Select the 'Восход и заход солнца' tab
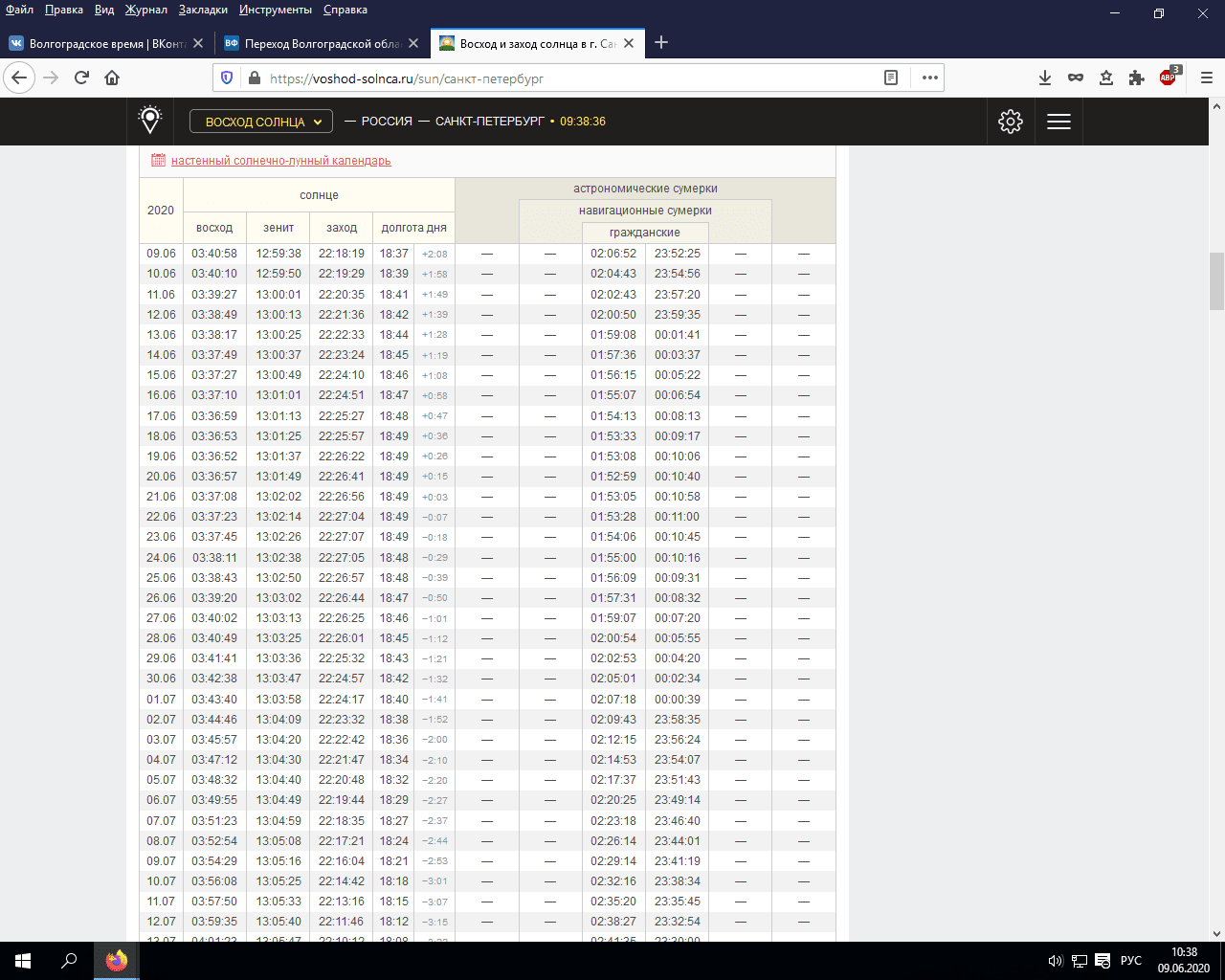This screenshot has height=980, width=1225. pos(537,43)
